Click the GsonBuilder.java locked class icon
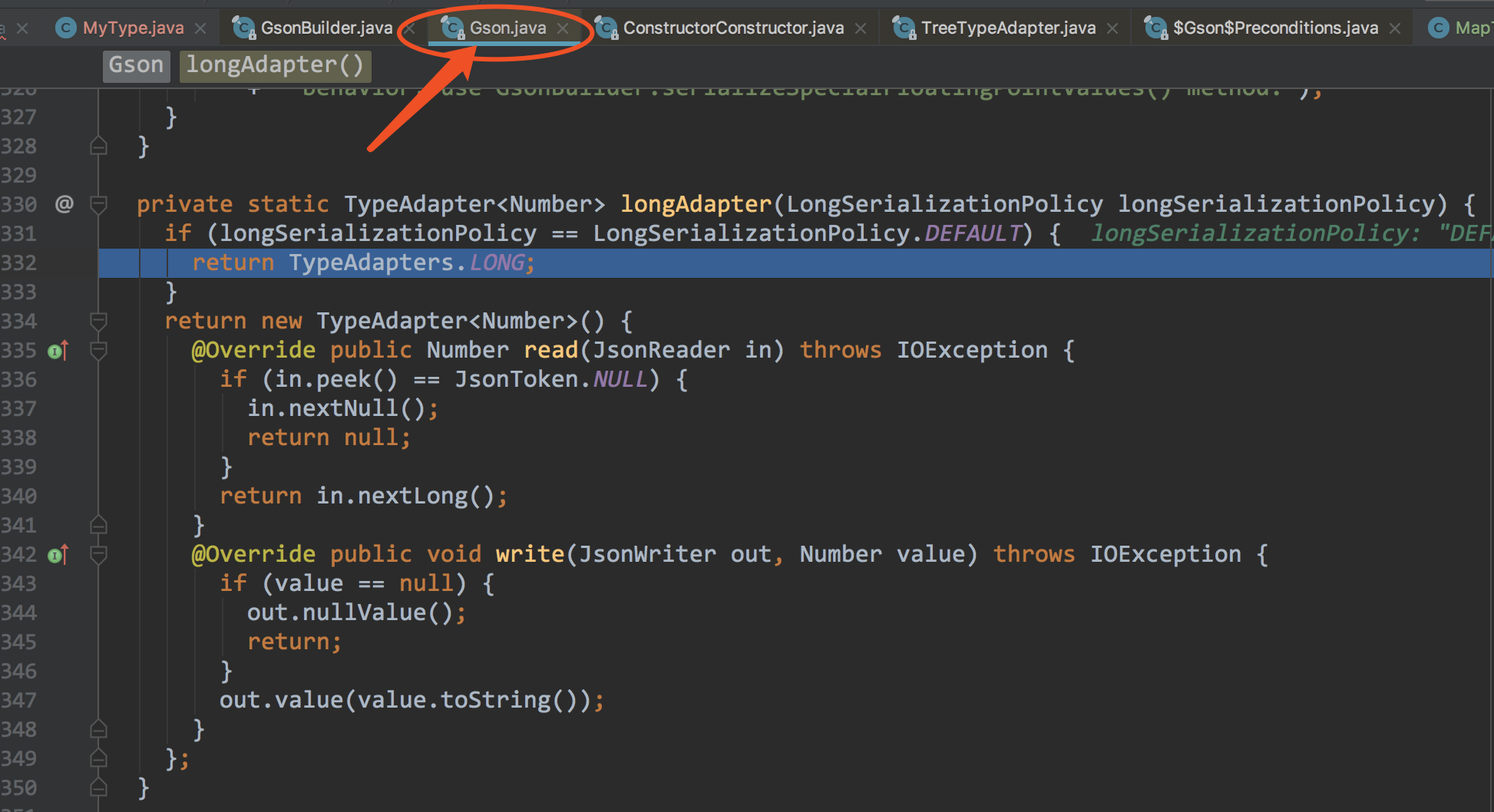This screenshot has height=812, width=1494. (243, 28)
